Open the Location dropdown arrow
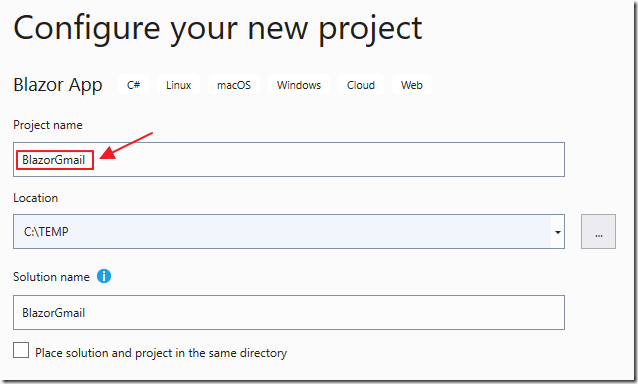 [557, 232]
